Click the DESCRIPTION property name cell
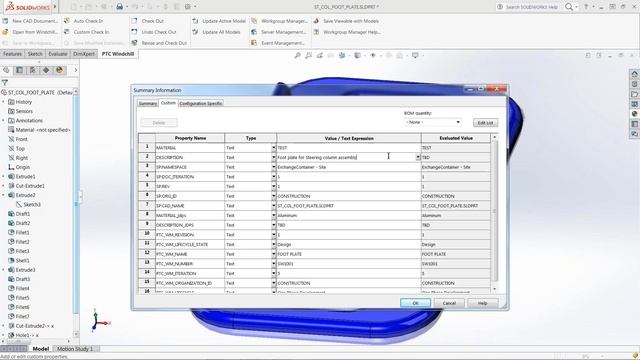Viewport: 640px width, 360px height. (190, 158)
